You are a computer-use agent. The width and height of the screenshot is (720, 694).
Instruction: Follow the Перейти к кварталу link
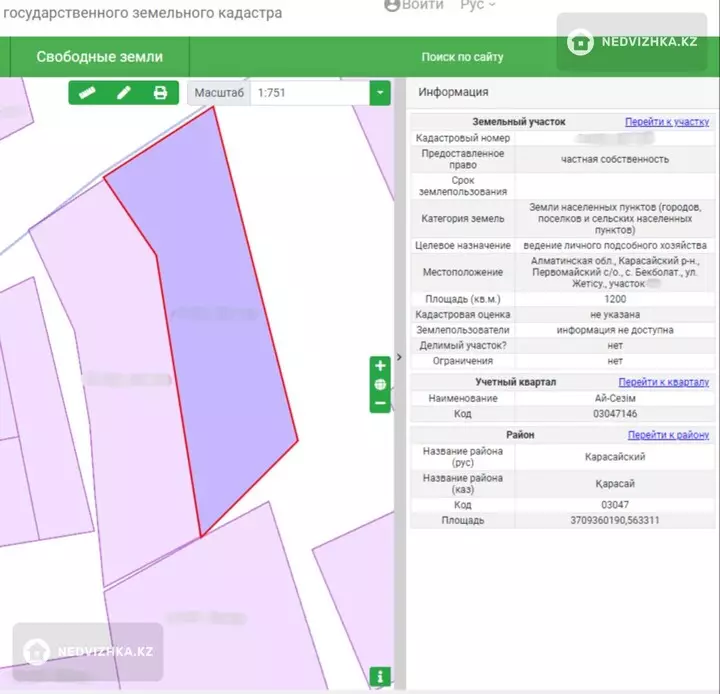coord(664,382)
